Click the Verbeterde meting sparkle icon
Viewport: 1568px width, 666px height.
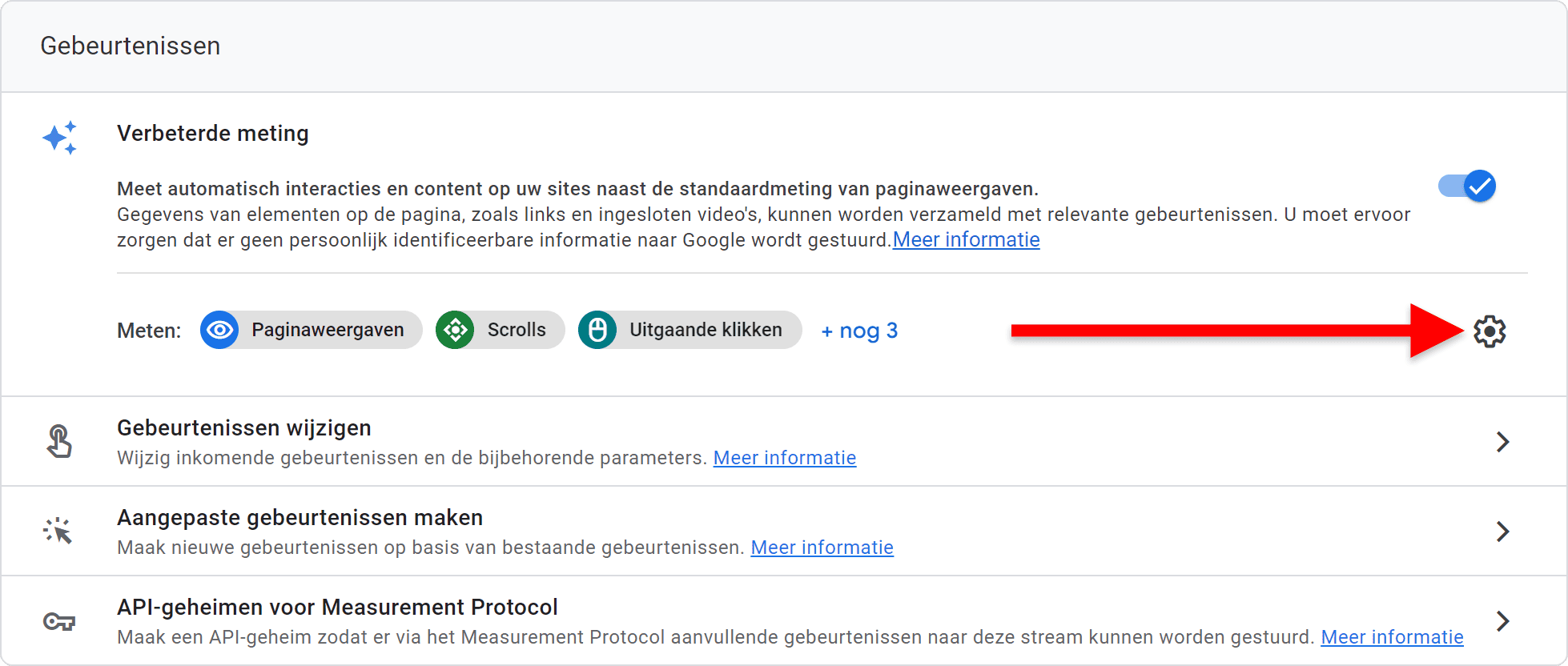pyautogui.click(x=60, y=138)
